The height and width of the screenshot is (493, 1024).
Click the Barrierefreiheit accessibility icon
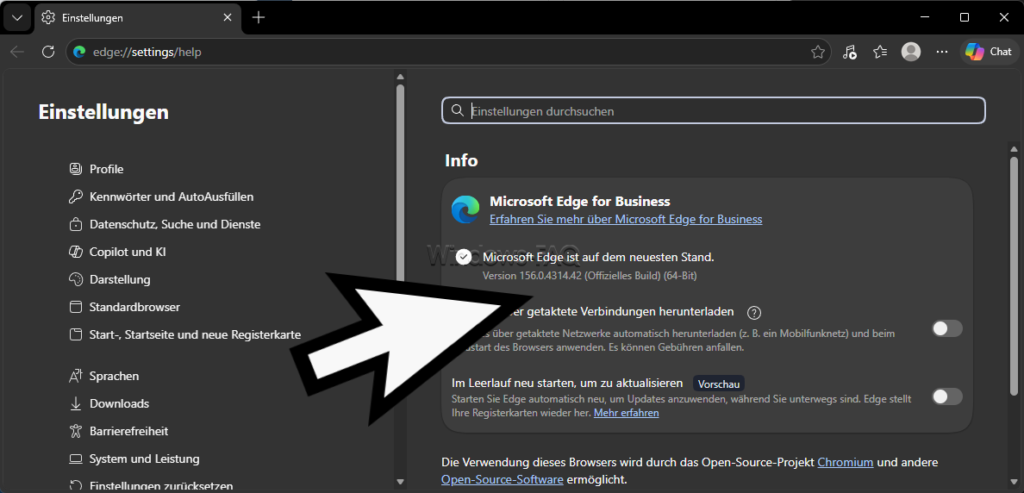(76, 431)
